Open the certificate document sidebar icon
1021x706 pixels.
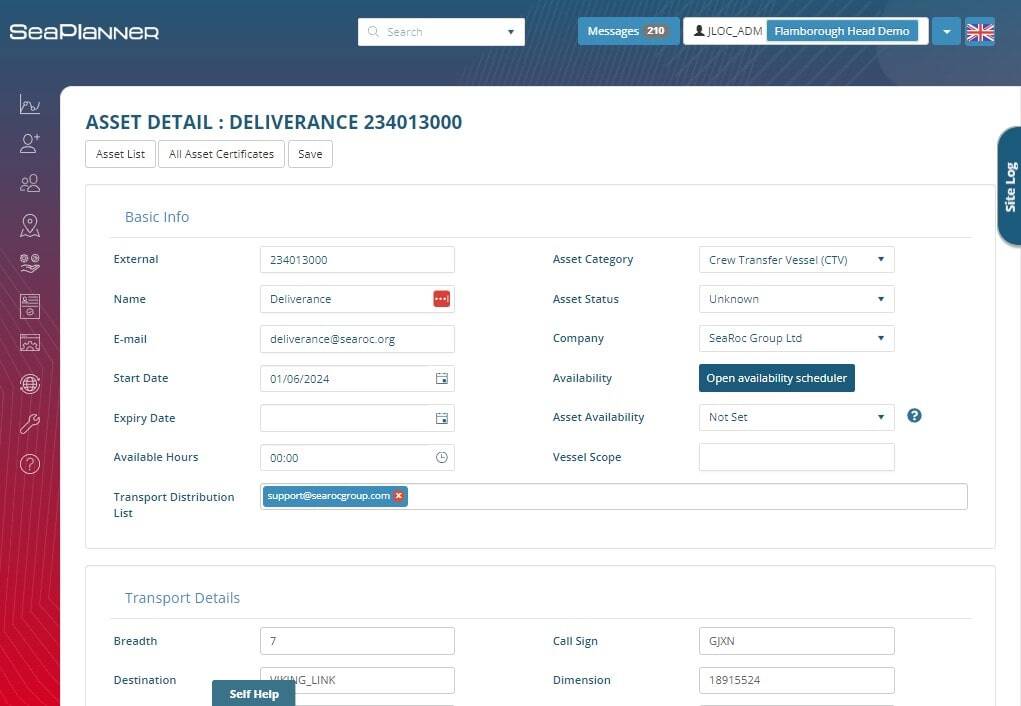click(x=30, y=306)
